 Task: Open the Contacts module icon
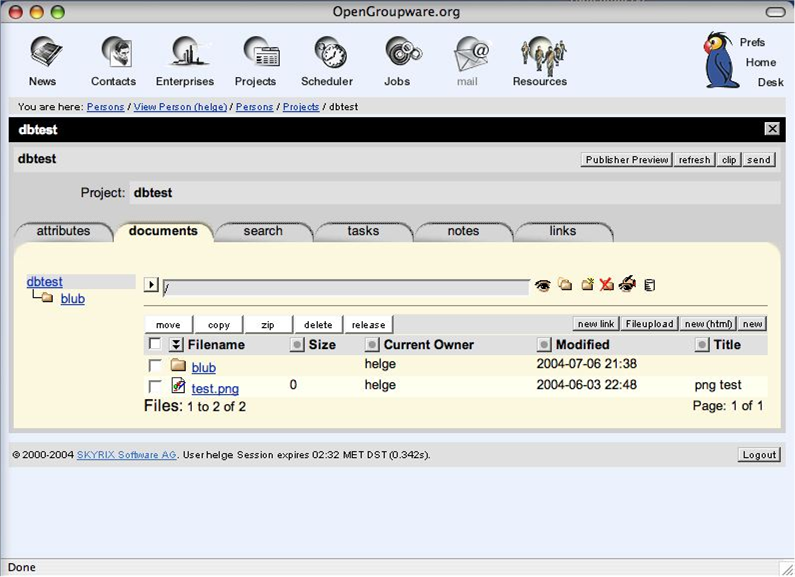pyautogui.click(x=113, y=53)
